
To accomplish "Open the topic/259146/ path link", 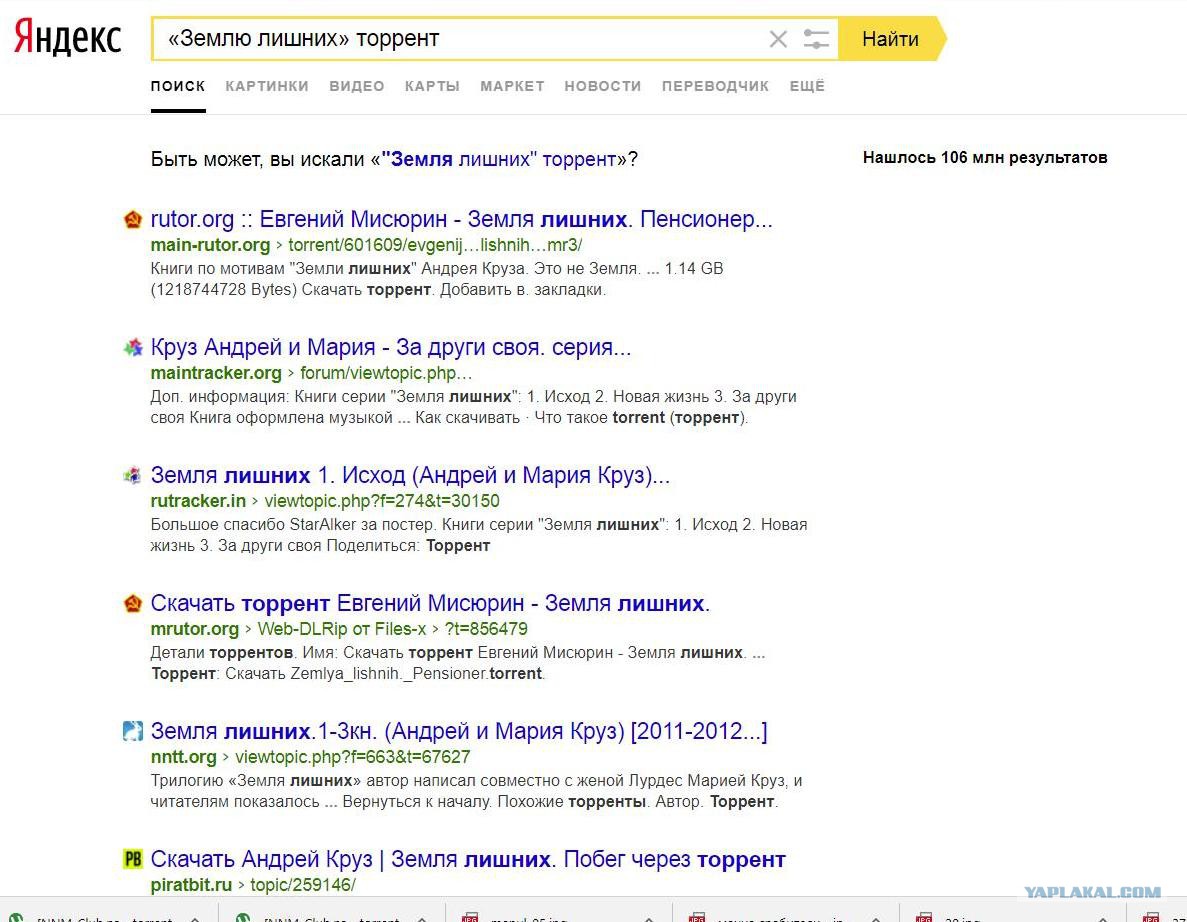I will (303, 885).
